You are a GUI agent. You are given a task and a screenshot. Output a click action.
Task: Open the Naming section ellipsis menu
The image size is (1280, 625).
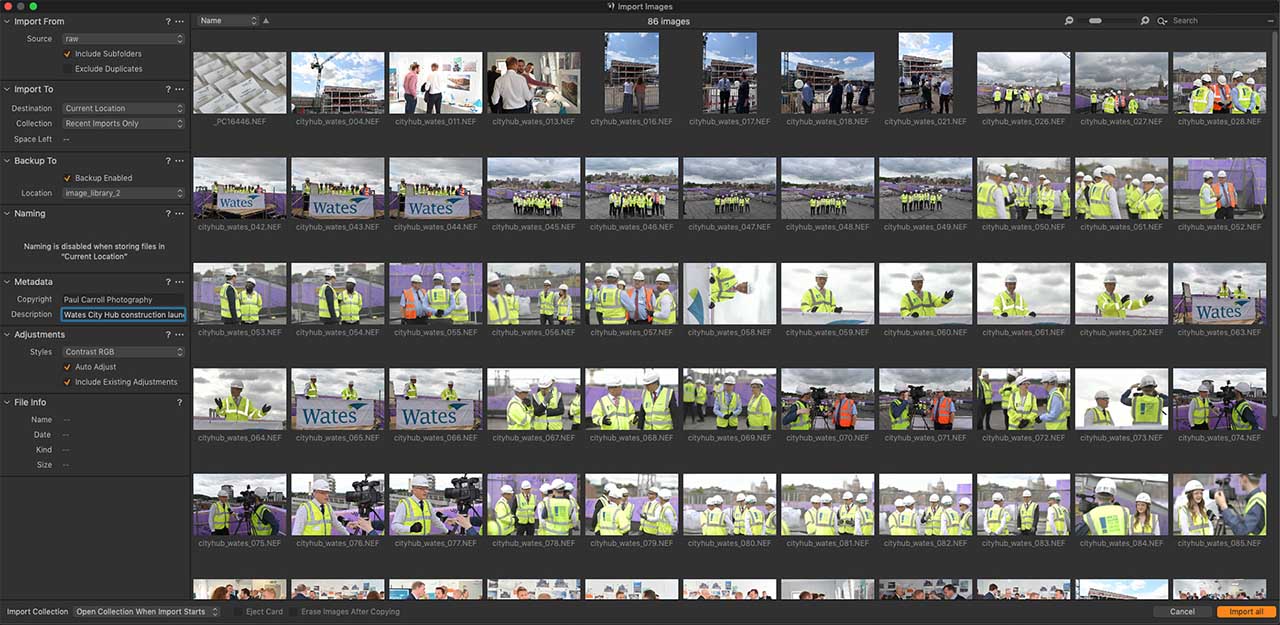pos(180,213)
